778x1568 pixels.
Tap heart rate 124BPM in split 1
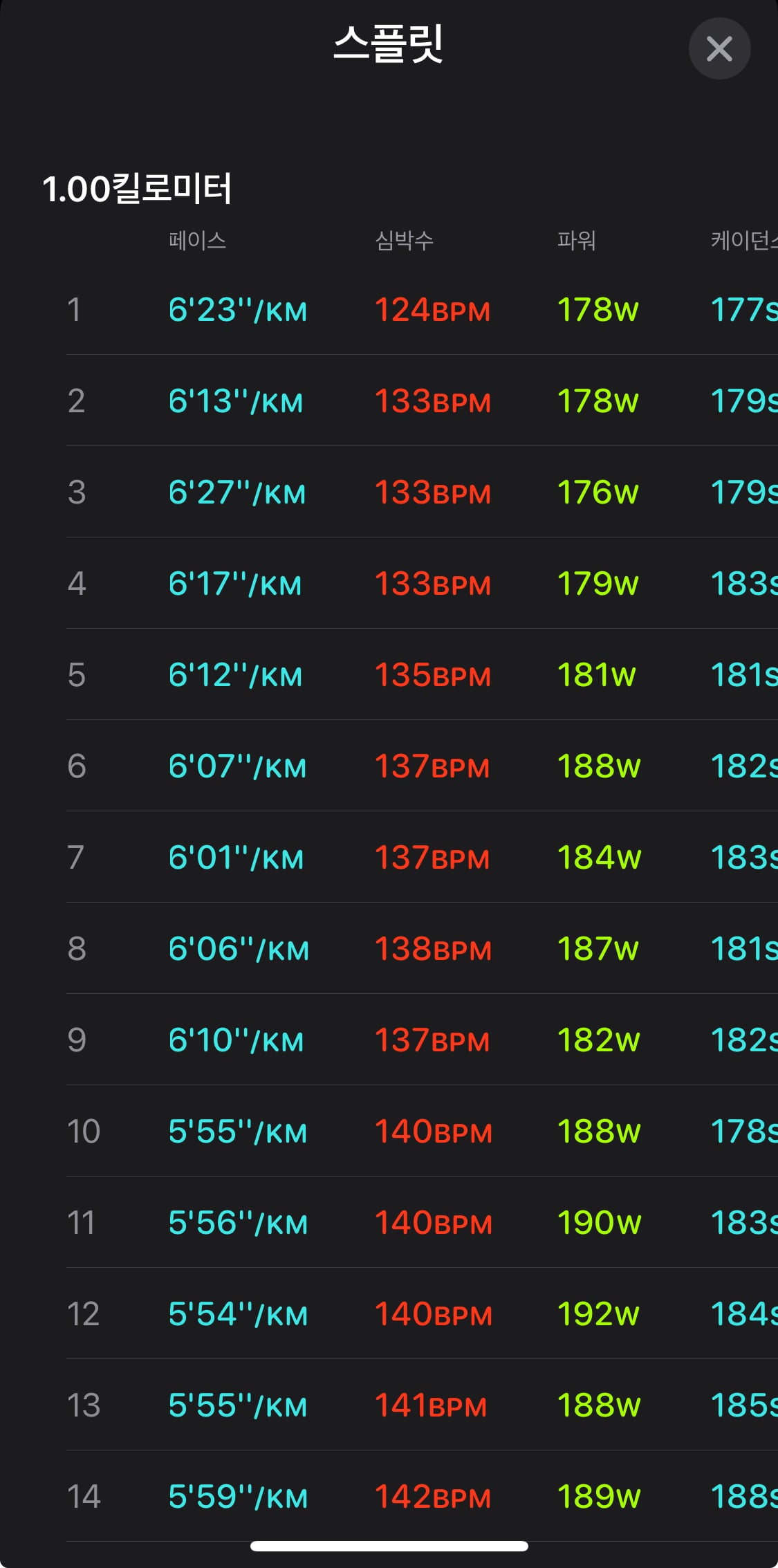pos(432,310)
